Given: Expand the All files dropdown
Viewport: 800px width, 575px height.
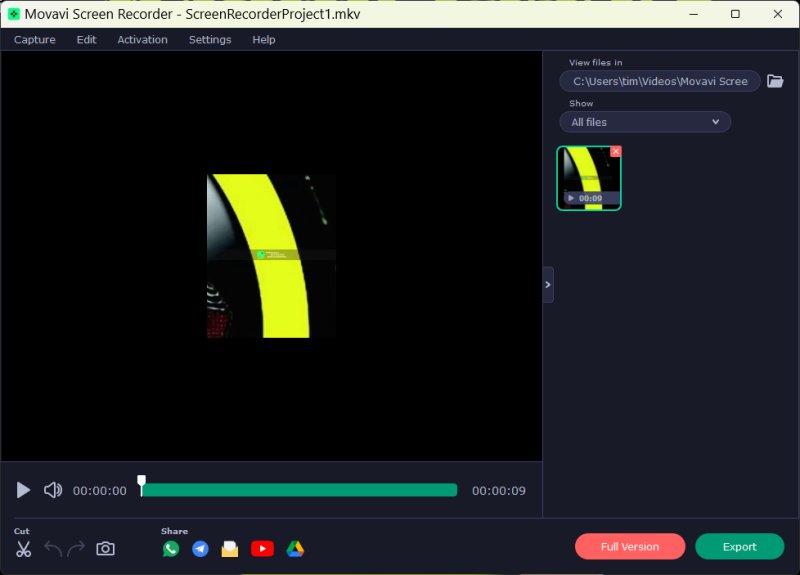Looking at the screenshot, I should 645,122.
